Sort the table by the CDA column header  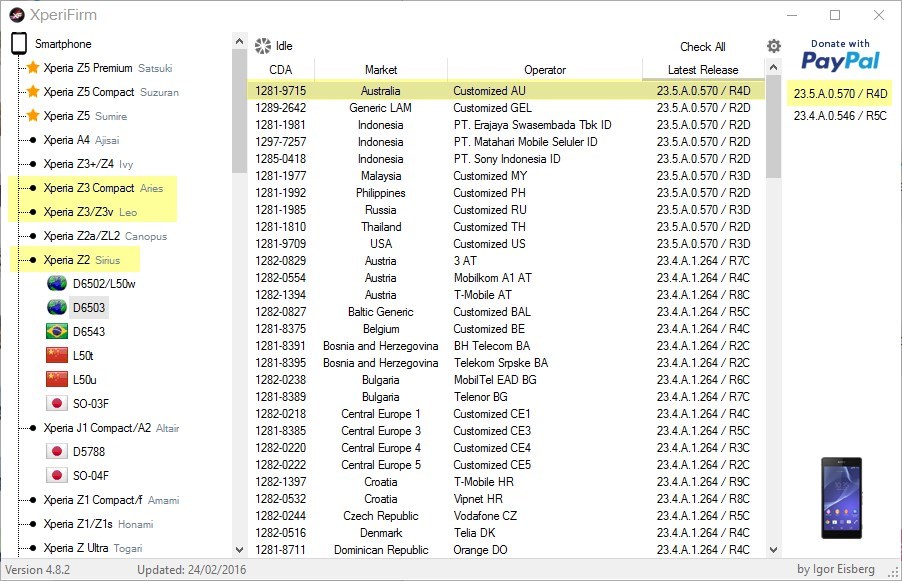tap(281, 70)
